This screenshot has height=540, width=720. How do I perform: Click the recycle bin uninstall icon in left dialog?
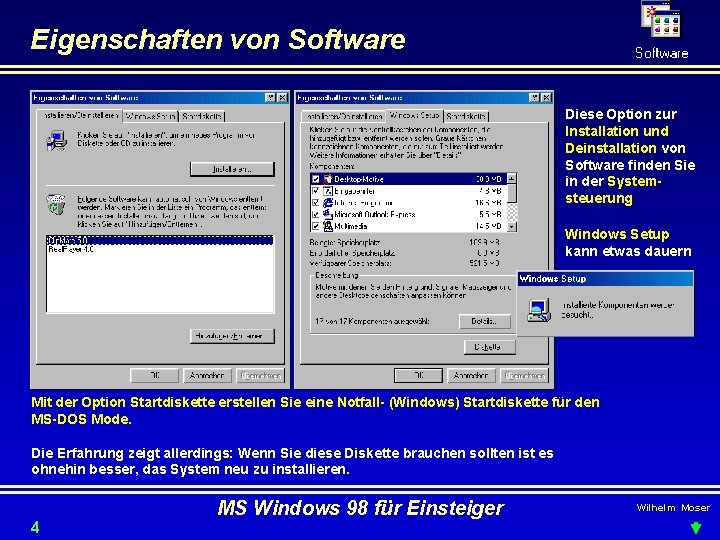(56, 204)
